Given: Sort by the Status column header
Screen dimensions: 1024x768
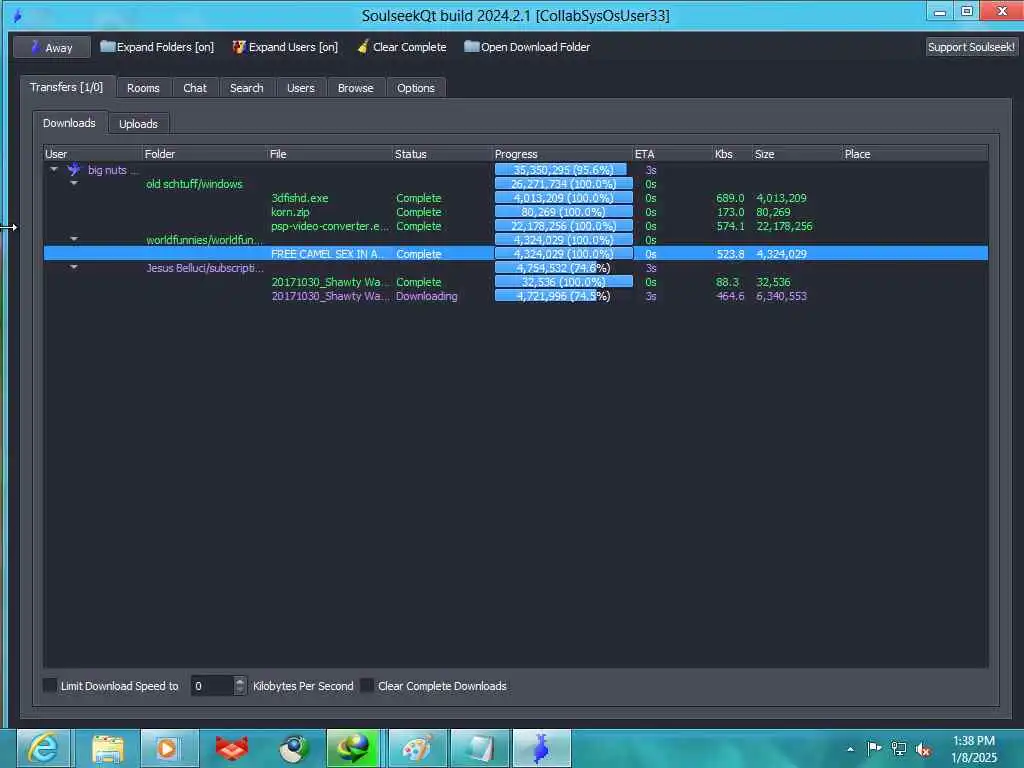Looking at the screenshot, I should tap(442, 154).
